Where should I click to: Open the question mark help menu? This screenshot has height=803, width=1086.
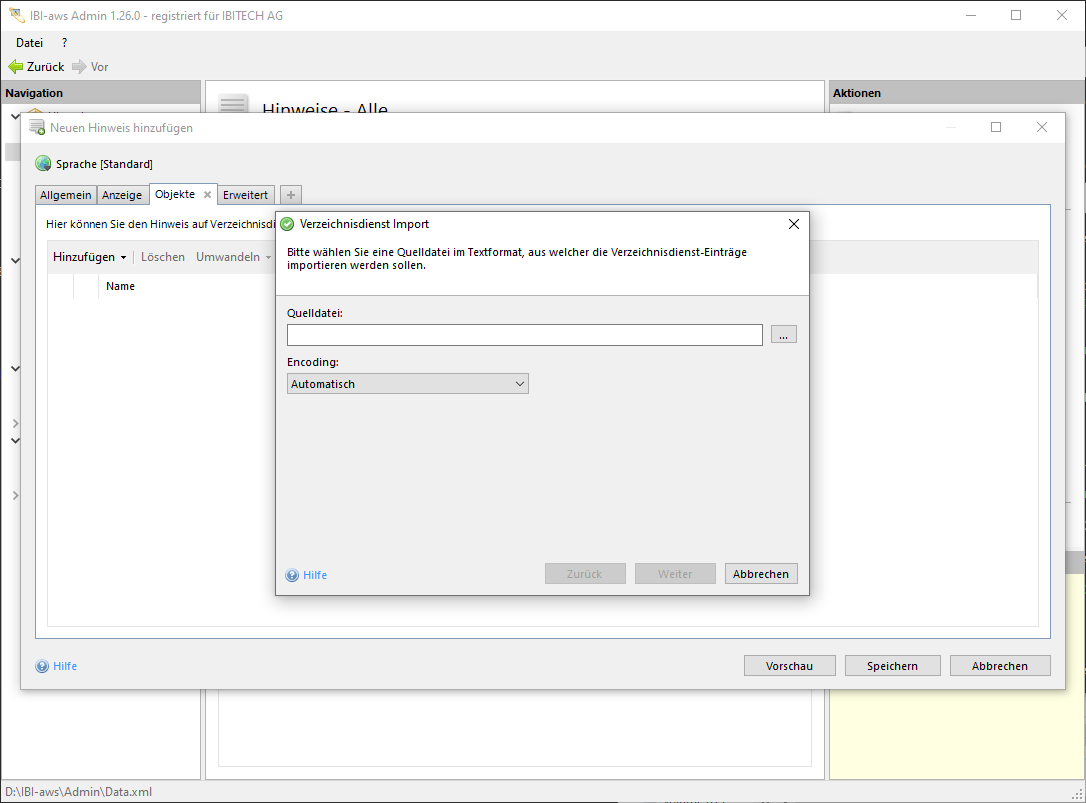[65, 43]
